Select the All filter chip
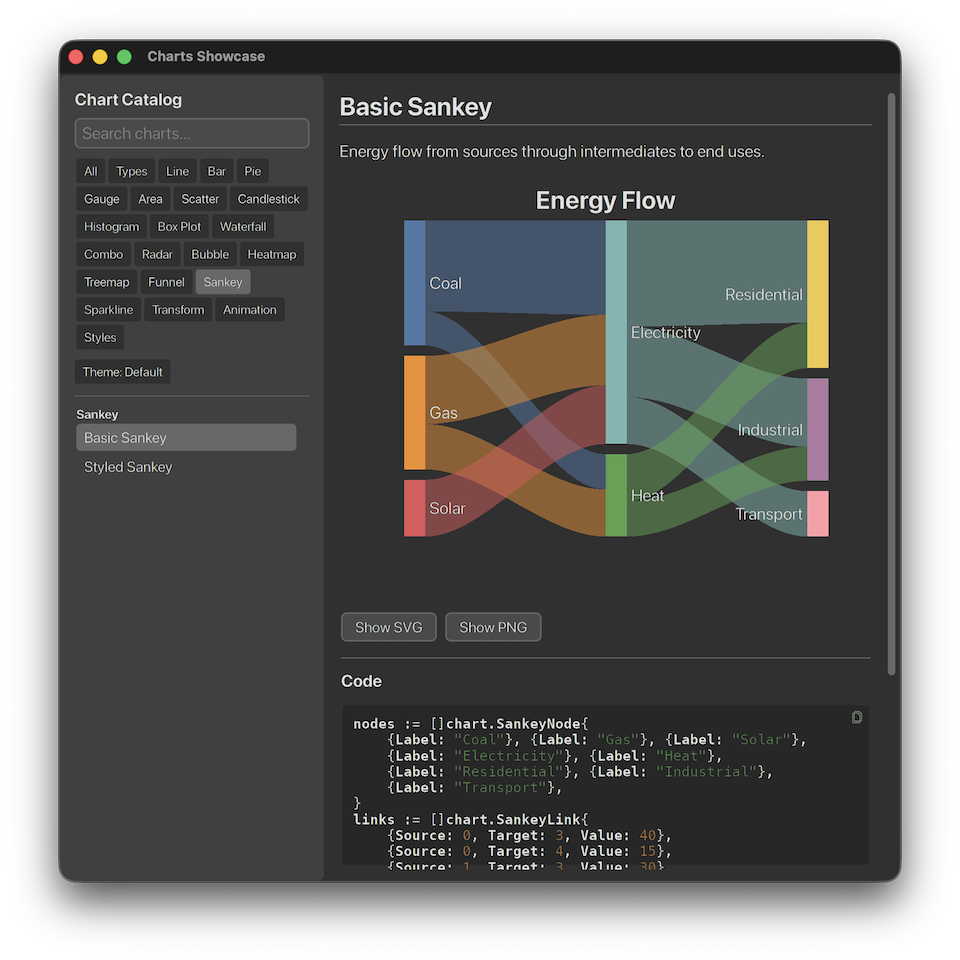 coord(91,171)
